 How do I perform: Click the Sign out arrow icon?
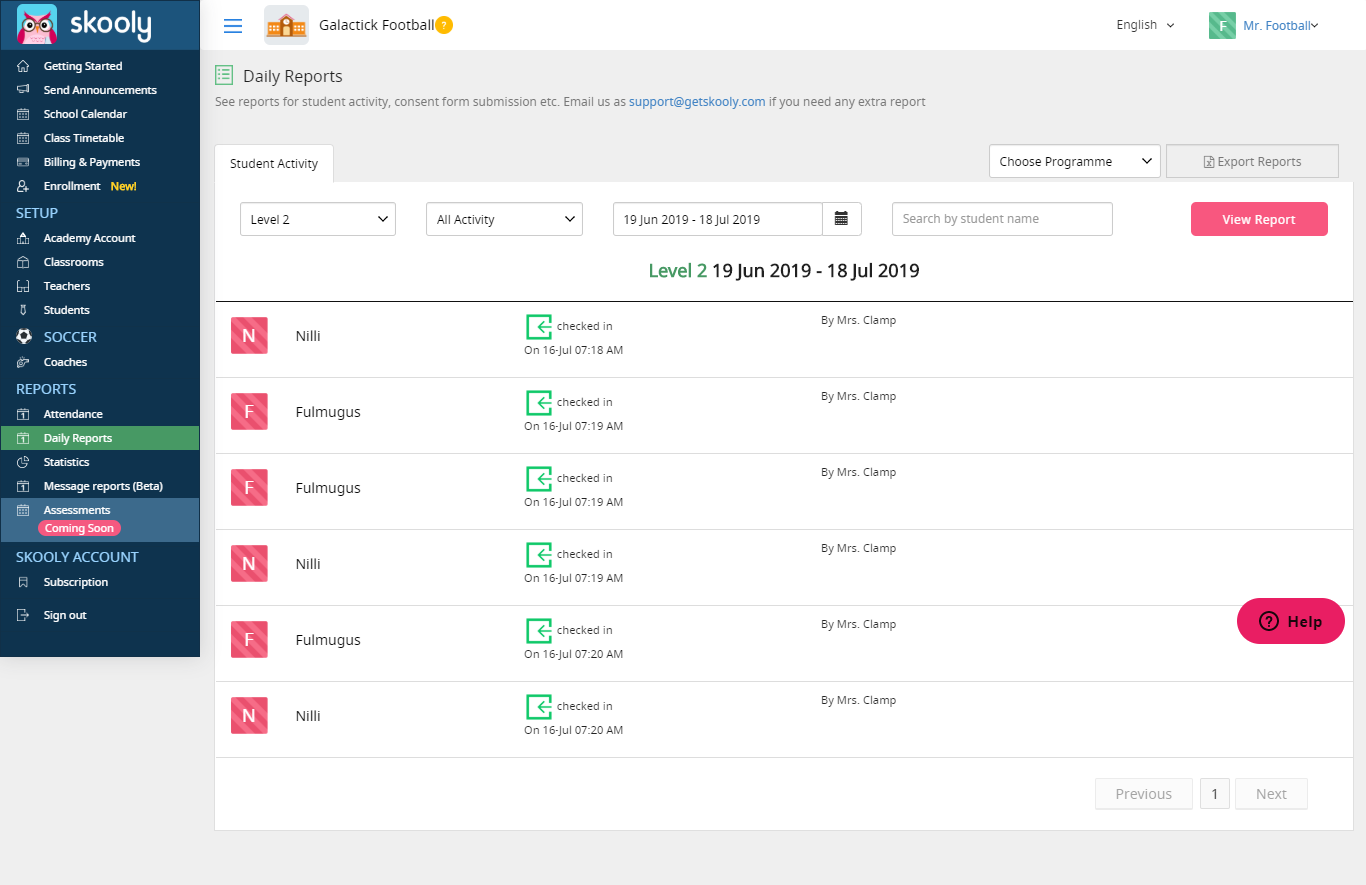[23, 615]
